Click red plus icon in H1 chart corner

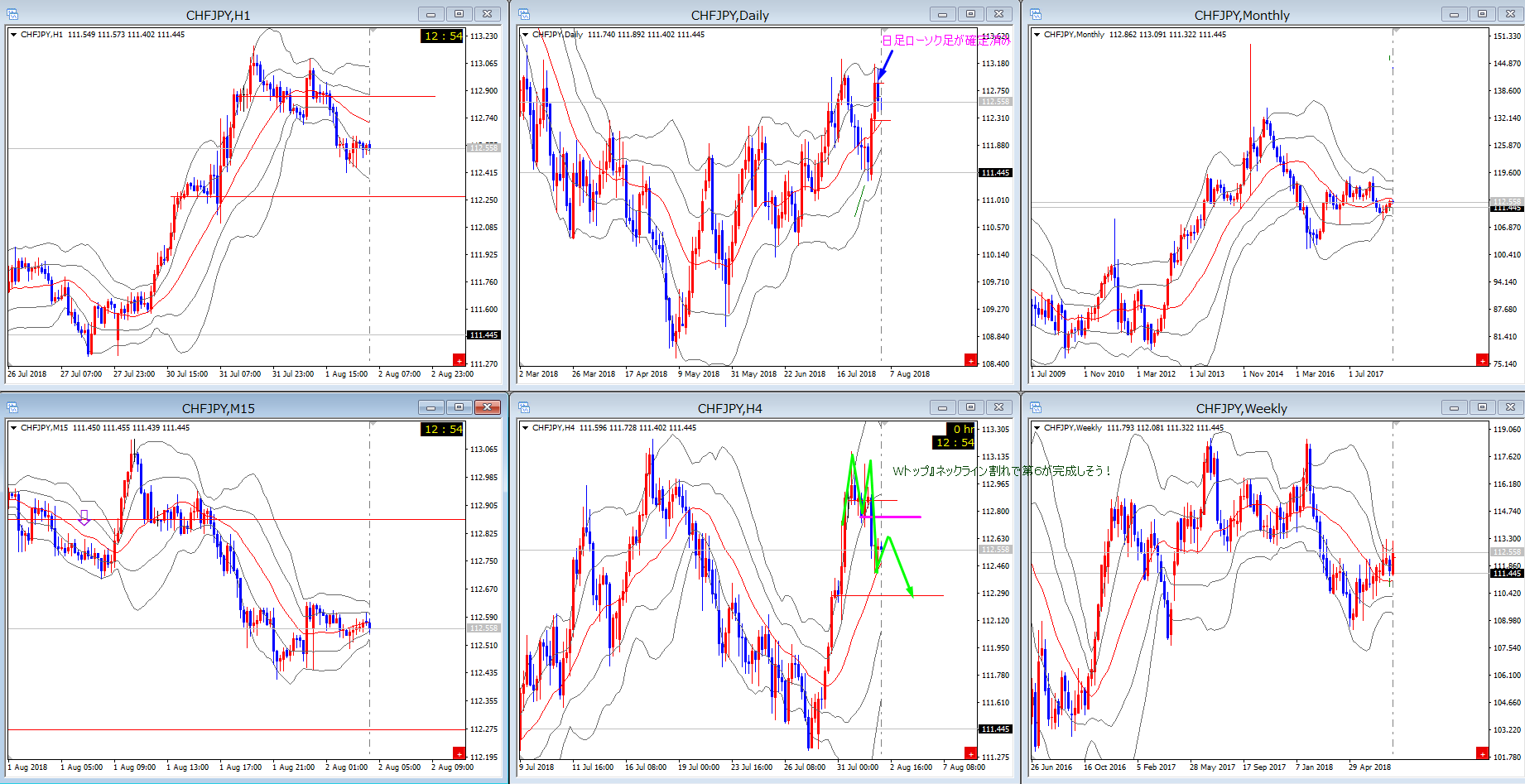[x=459, y=360]
